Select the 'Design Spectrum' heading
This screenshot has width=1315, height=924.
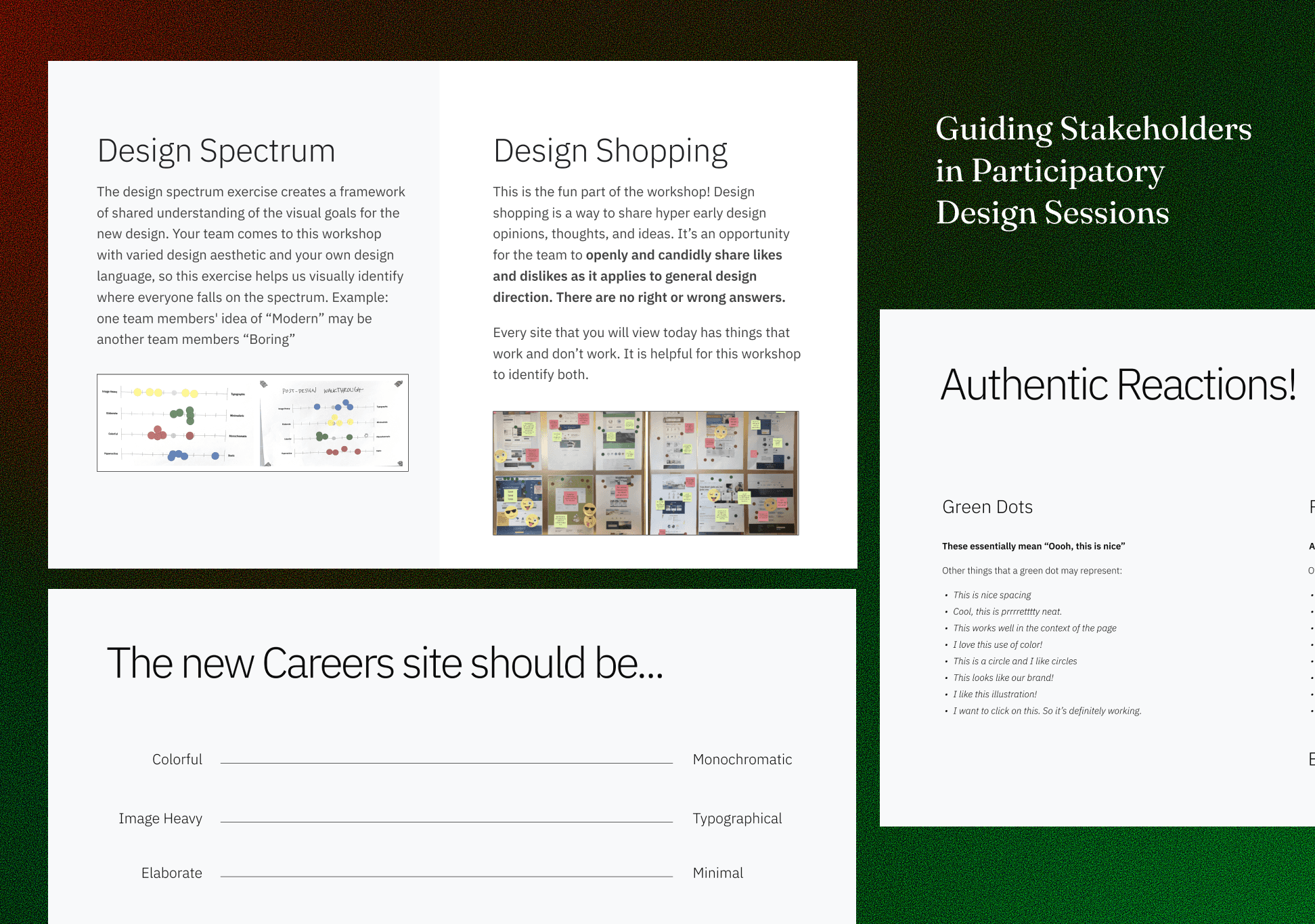click(216, 150)
